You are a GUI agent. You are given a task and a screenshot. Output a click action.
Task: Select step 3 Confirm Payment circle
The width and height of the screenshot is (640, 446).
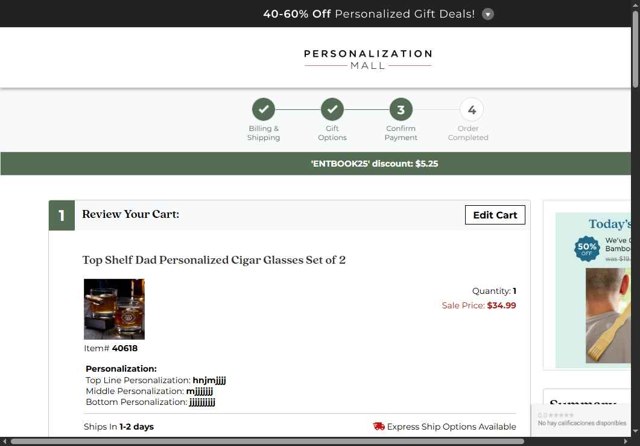401,109
